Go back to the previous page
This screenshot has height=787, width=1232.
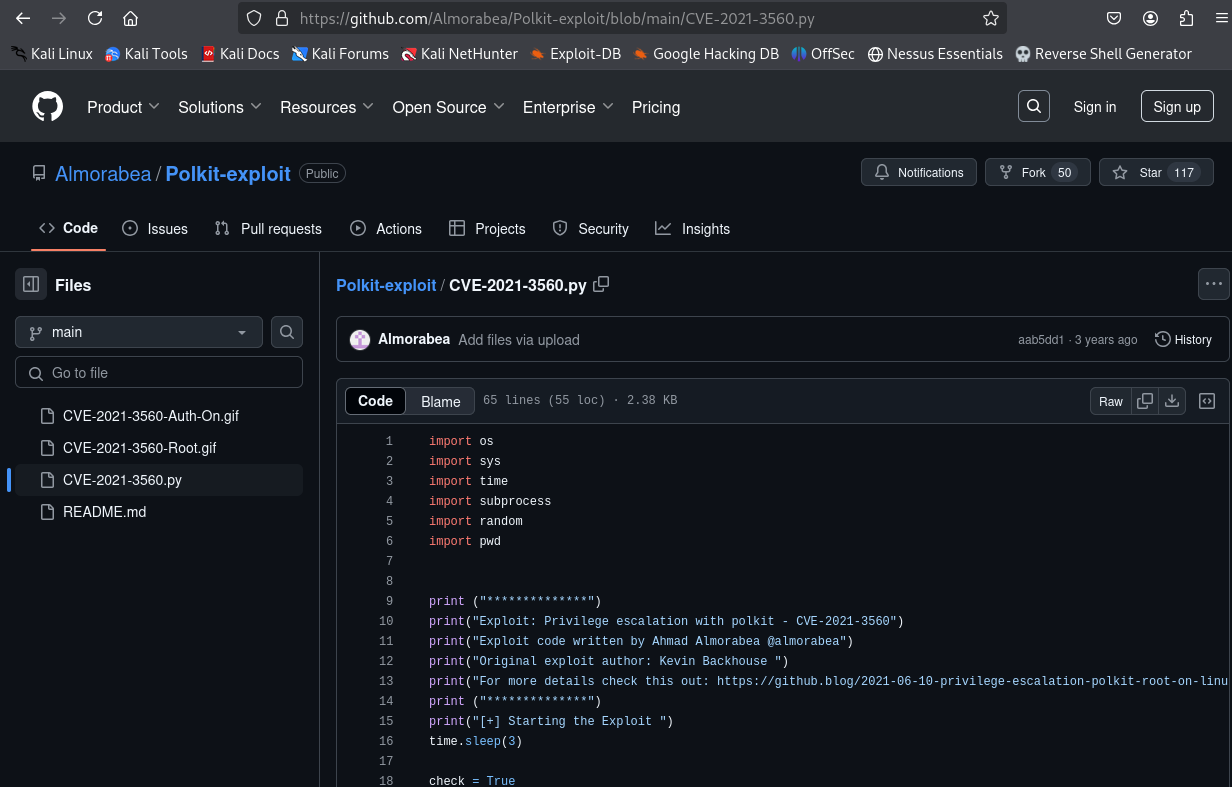click(x=23, y=18)
